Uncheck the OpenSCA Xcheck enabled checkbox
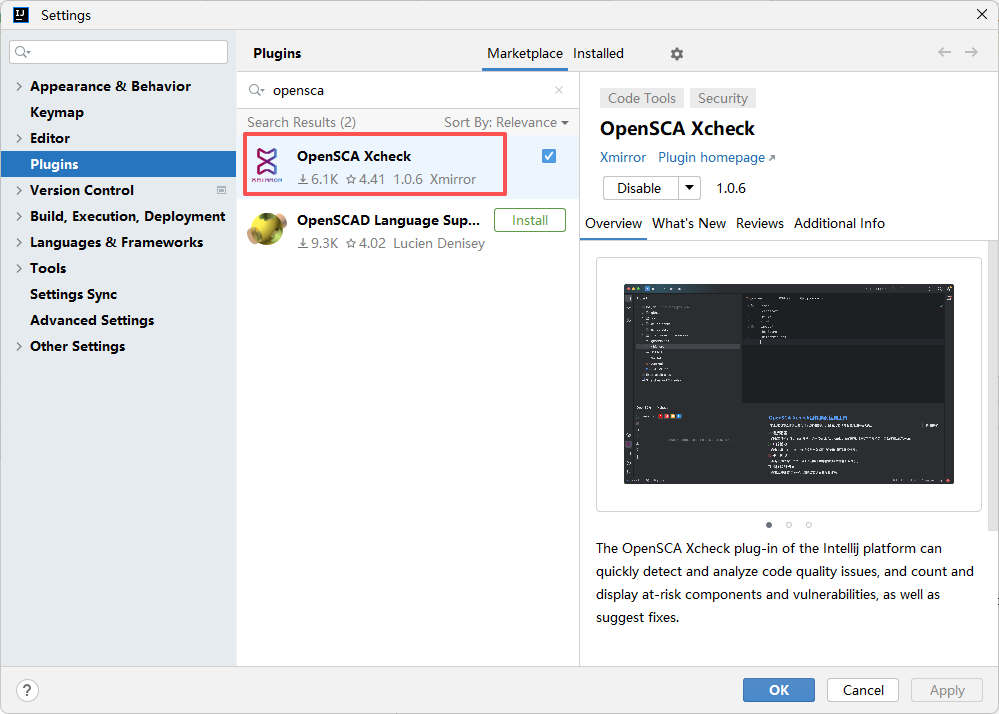The height and width of the screenshot is (714, 999). (x=549, y=156)
